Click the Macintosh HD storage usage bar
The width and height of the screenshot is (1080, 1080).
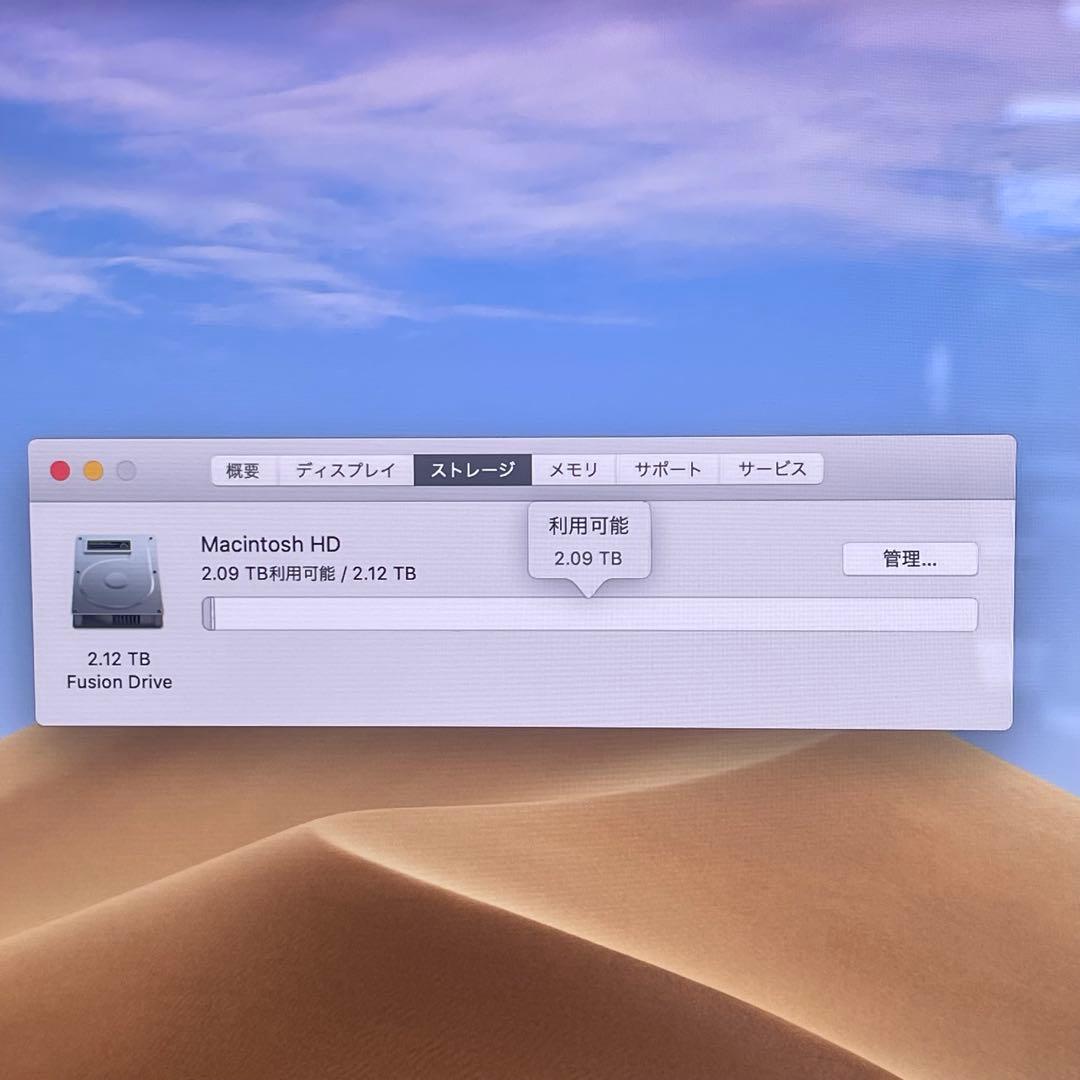[590, 614]
